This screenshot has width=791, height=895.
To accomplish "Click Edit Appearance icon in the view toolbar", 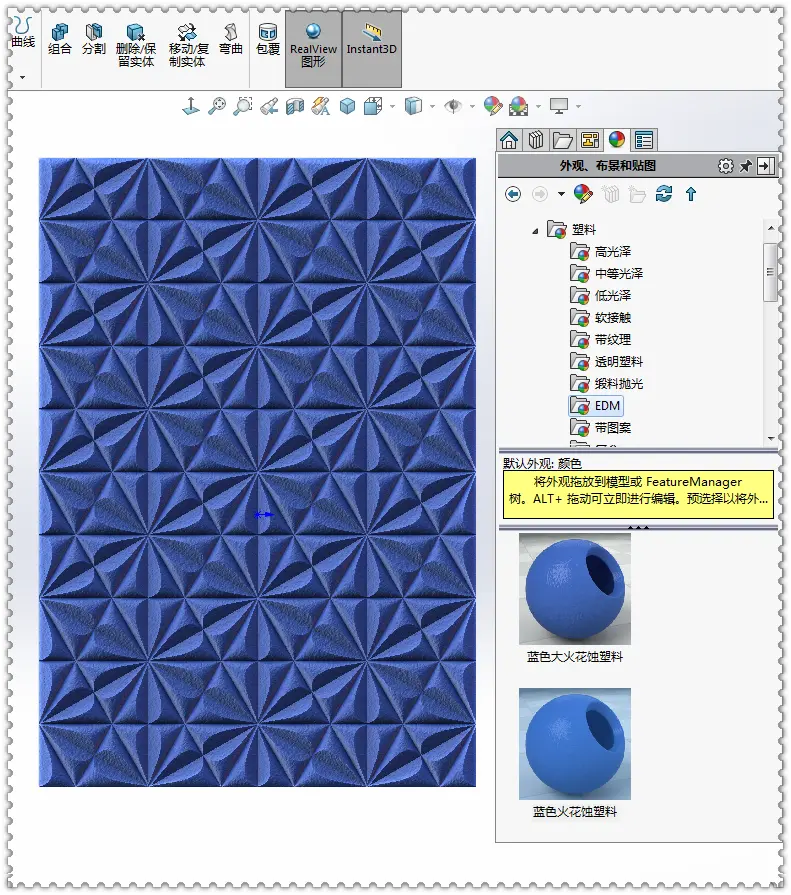I will coord(493,106).
